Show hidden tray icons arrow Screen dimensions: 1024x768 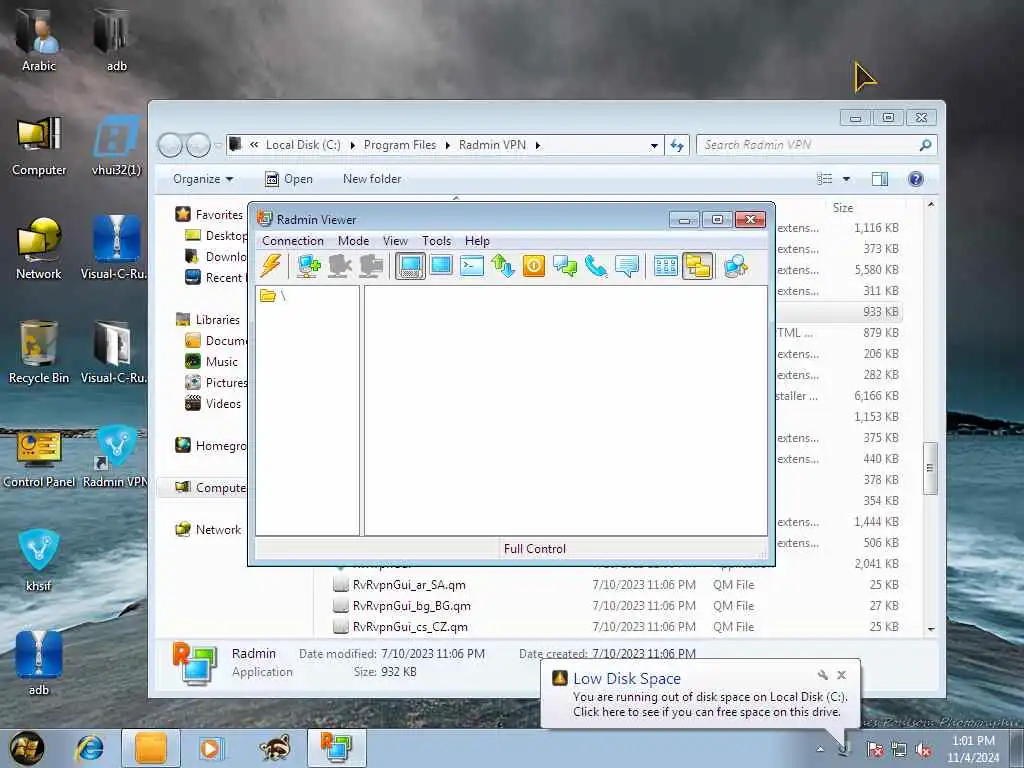[820, 749]
